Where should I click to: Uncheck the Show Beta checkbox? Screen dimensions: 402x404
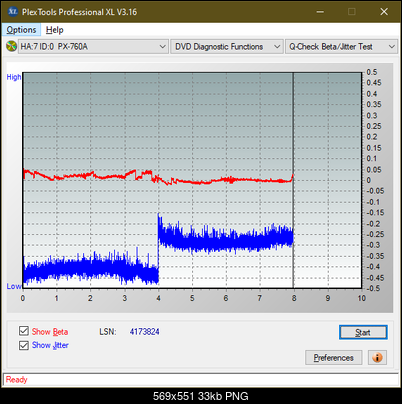(x=24, y=331)
